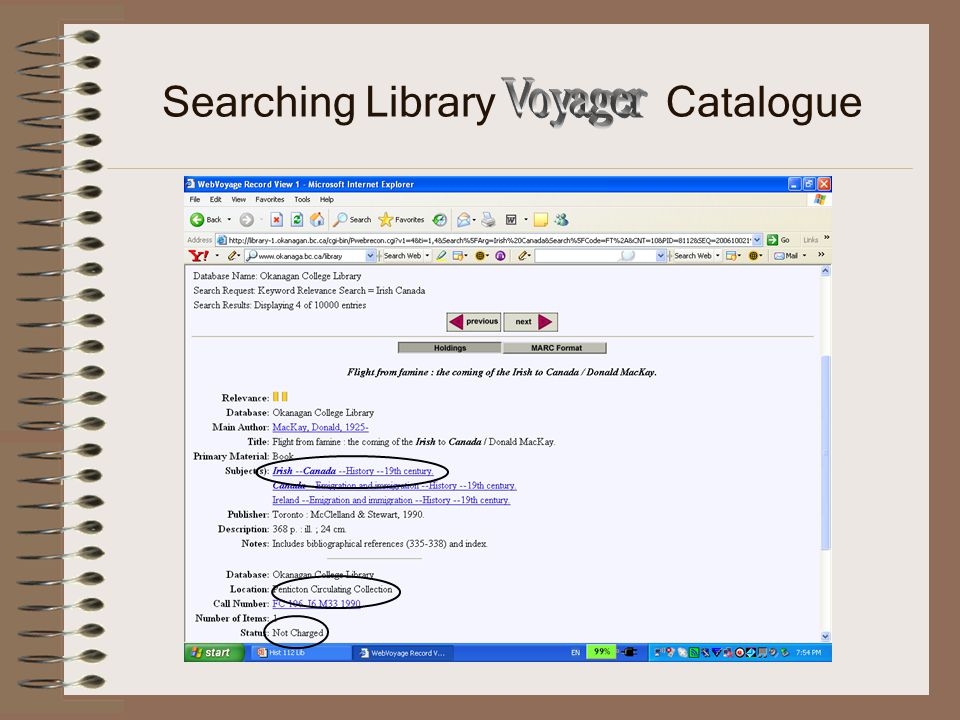960x720 pixels.
Task: Expand the second Search Web dropdown arrow
Action: click(718, 256)
